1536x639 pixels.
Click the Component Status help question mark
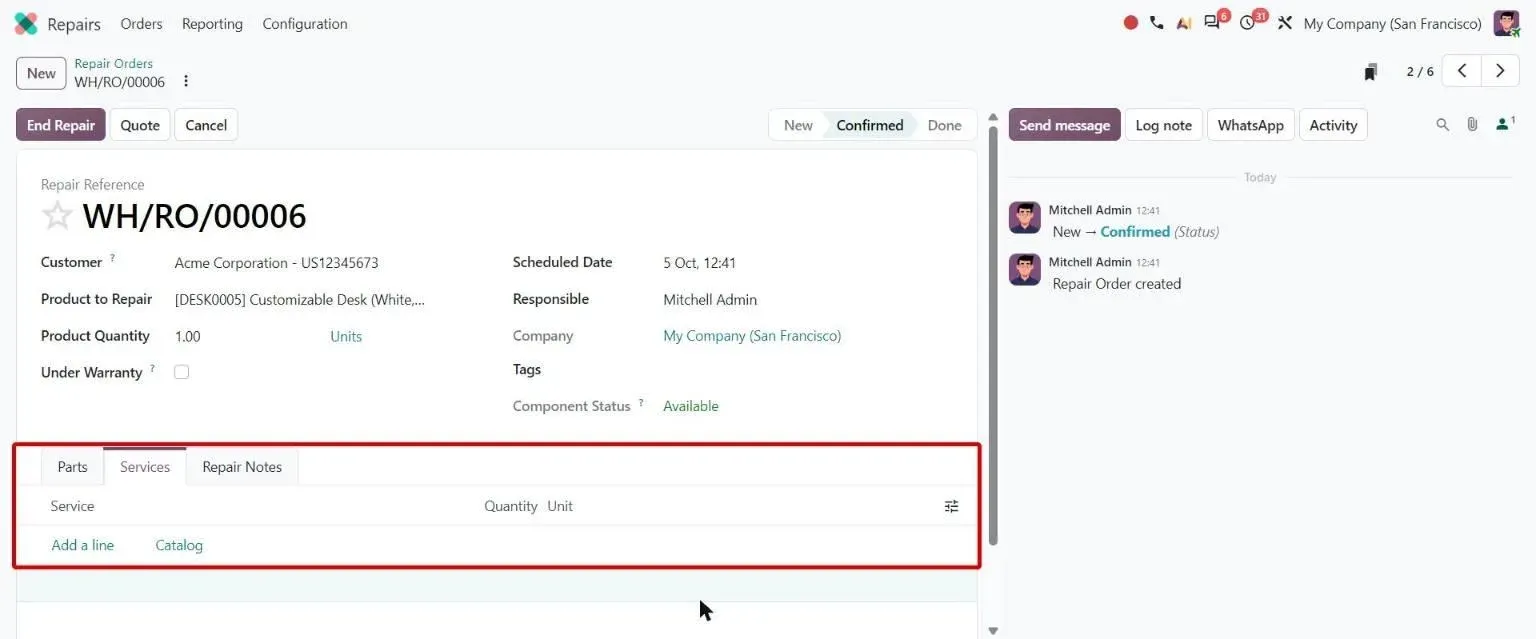pos(641,402)
